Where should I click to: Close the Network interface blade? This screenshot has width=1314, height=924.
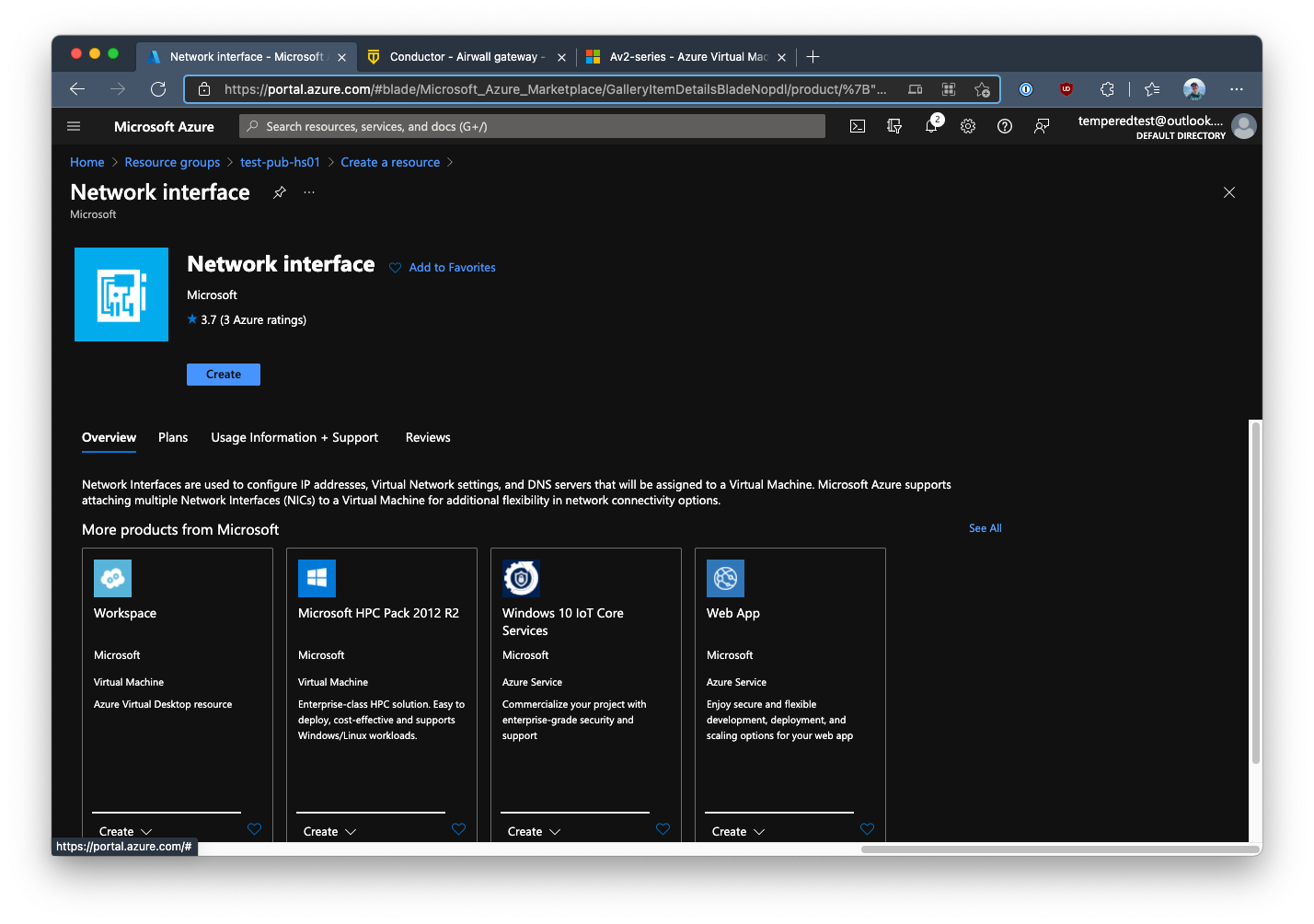(1229, 192)
